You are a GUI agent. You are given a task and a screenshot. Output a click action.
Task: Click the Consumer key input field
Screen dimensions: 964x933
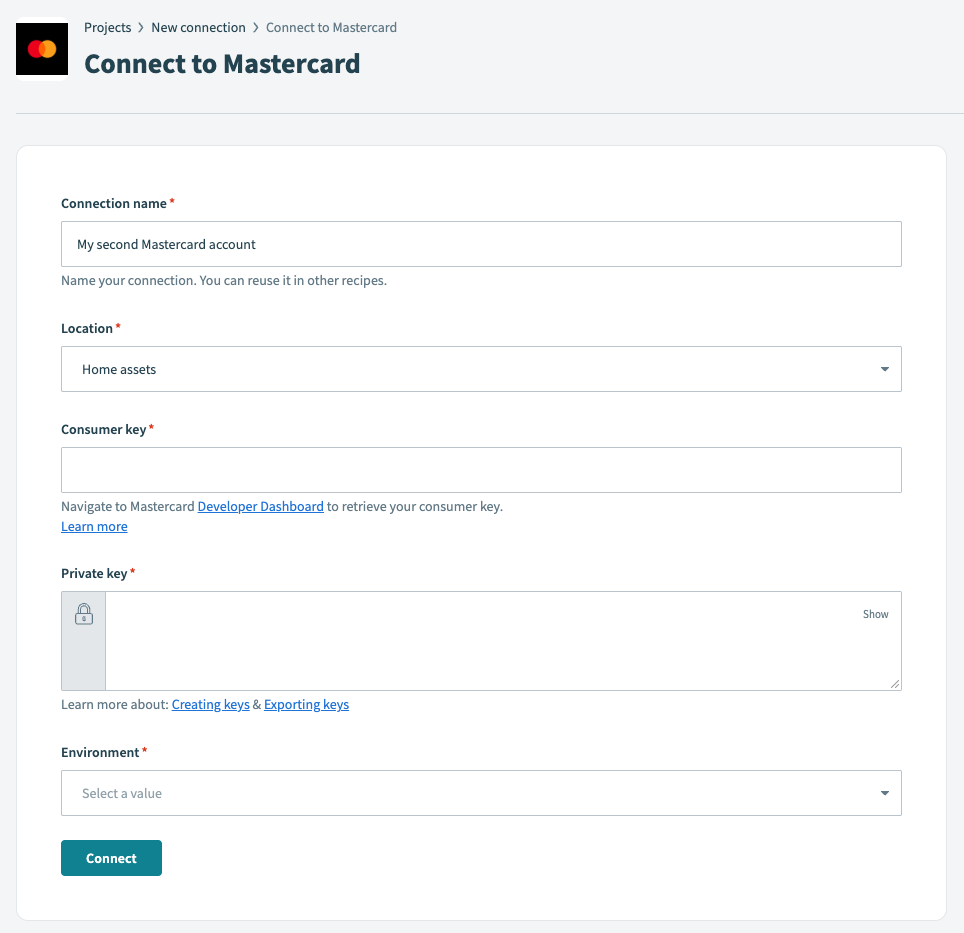pyautogui.click(x=481, y=469)
